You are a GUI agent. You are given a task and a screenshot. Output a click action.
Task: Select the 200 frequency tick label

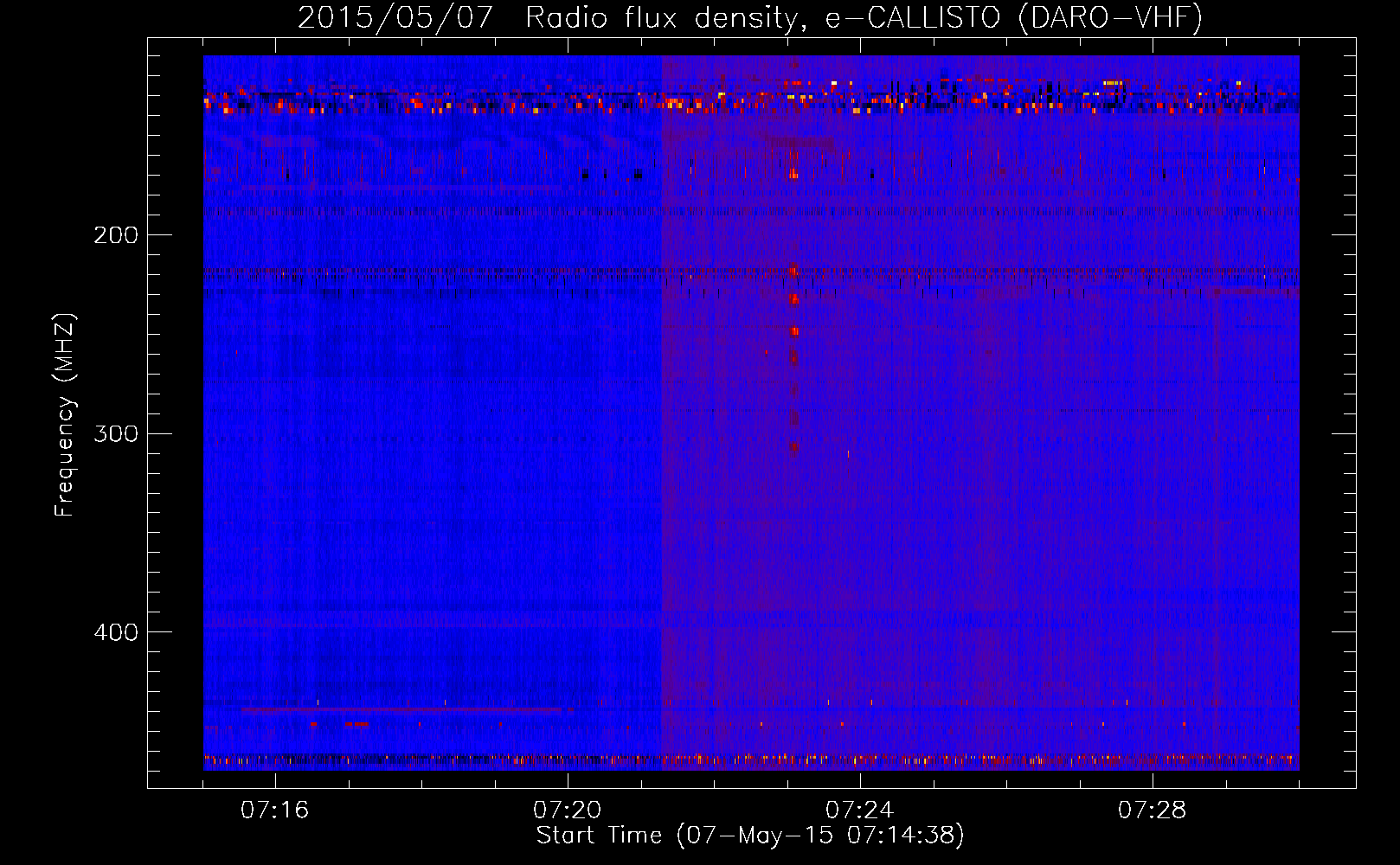116,235
